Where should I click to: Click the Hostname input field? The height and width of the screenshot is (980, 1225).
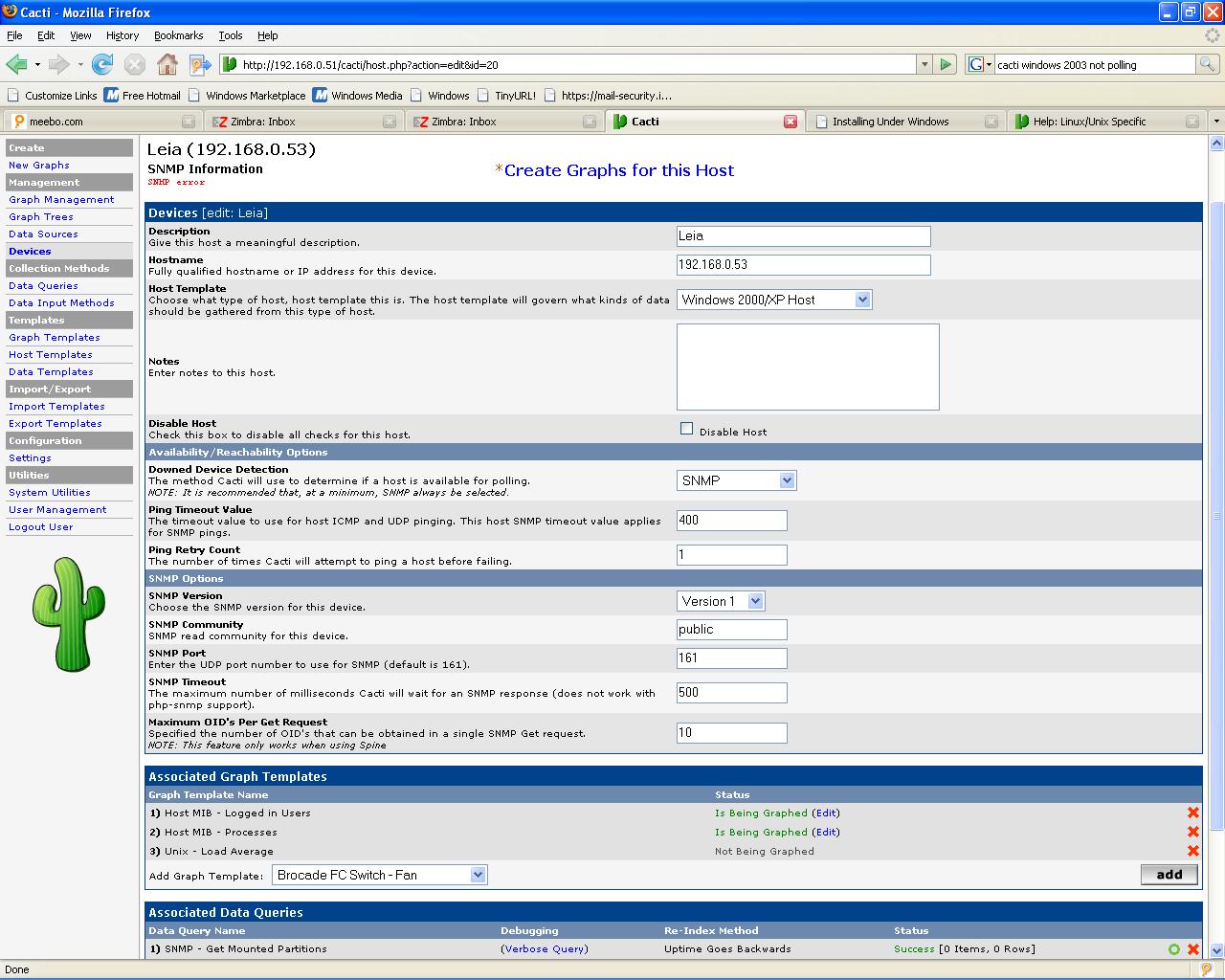(x=804, y=265)
